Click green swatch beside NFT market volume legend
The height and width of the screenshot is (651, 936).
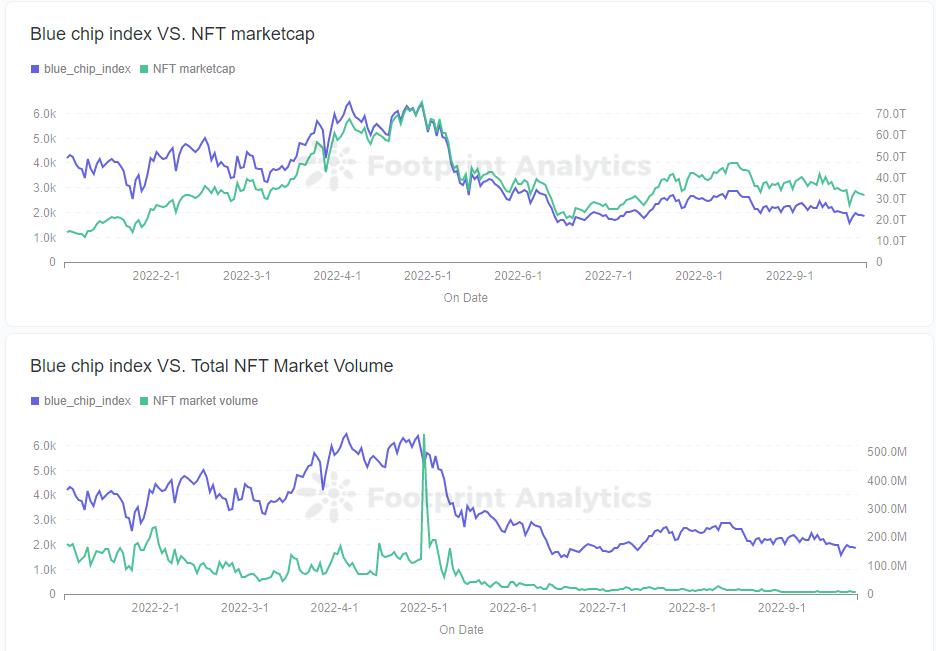point(144,401)
